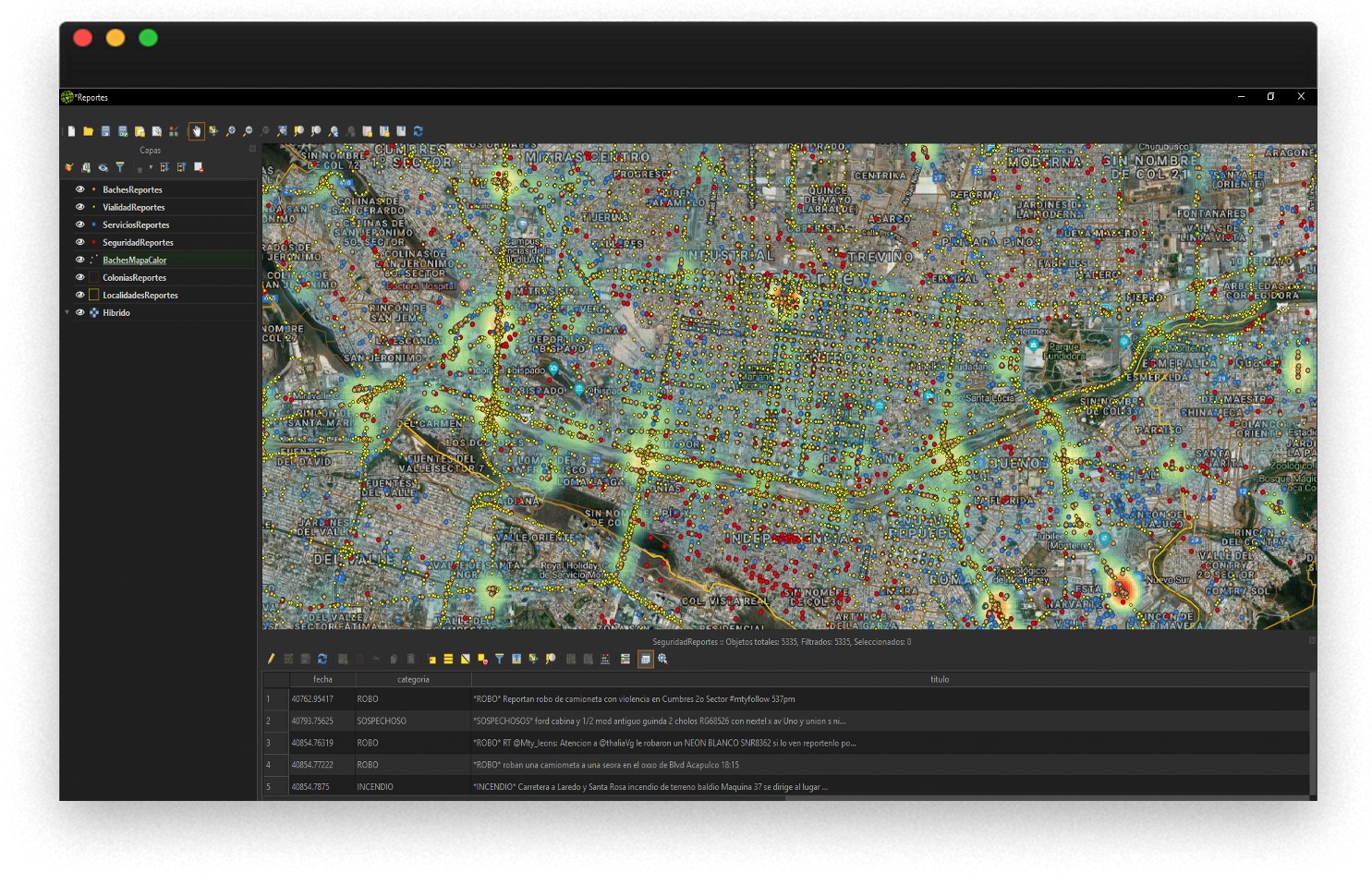Image resolution: width=1372 pixels, height=885 pixels.
Task: Click the Zoom In magnifier tool
Action: [231, 131]
